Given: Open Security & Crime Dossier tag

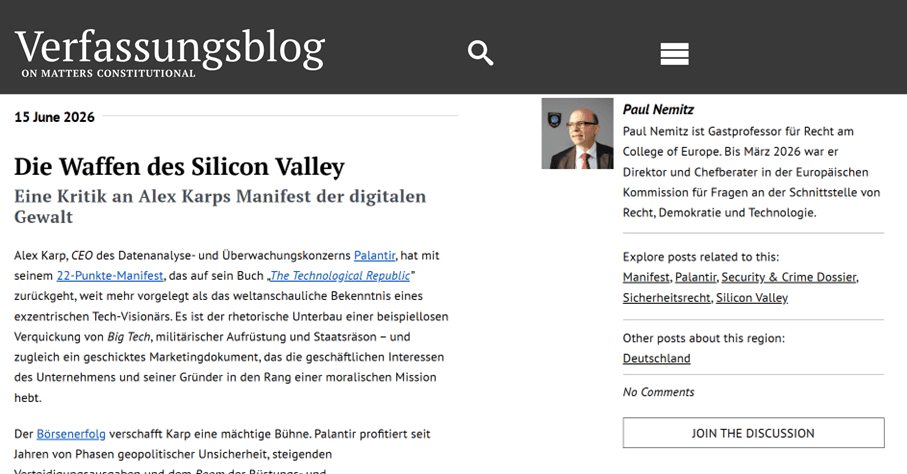Looking at the screenshot, I should tap(789, 277).
